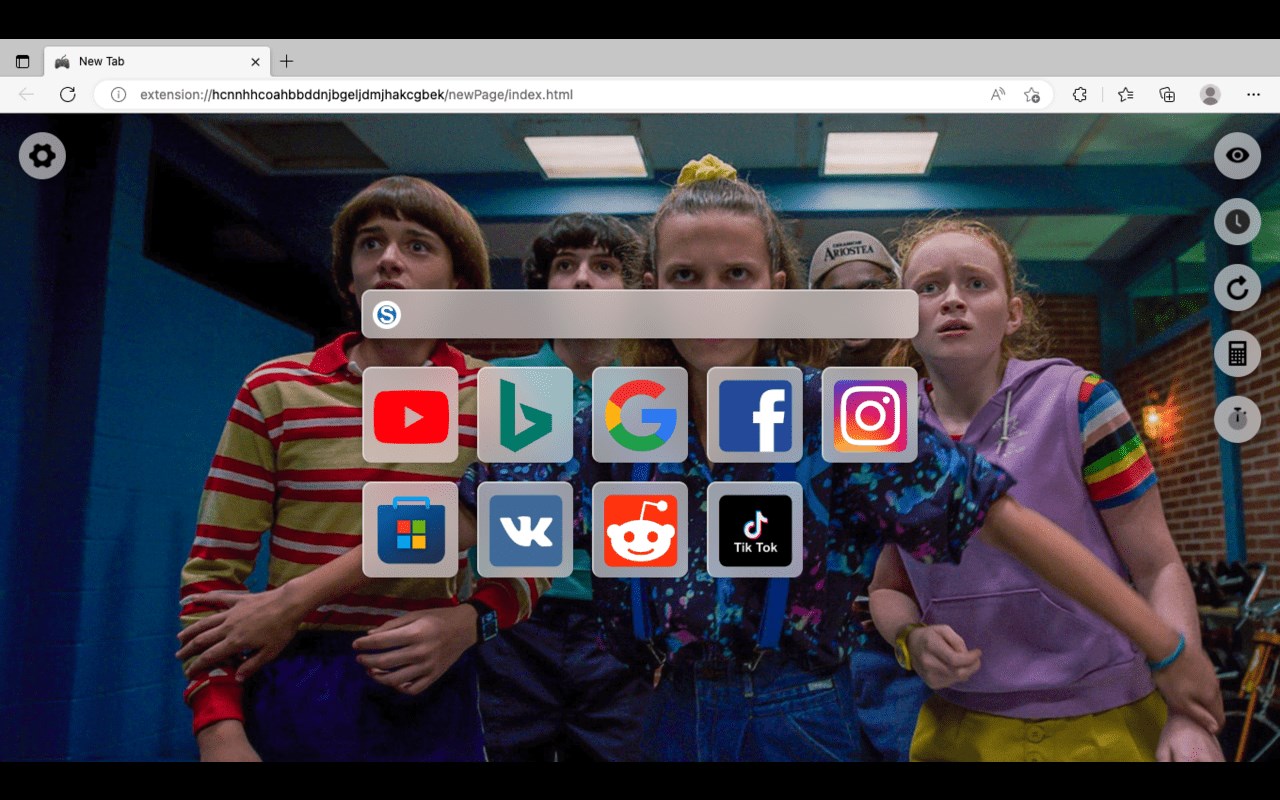
Task: Open the Collections icon
Action: 1167,94
